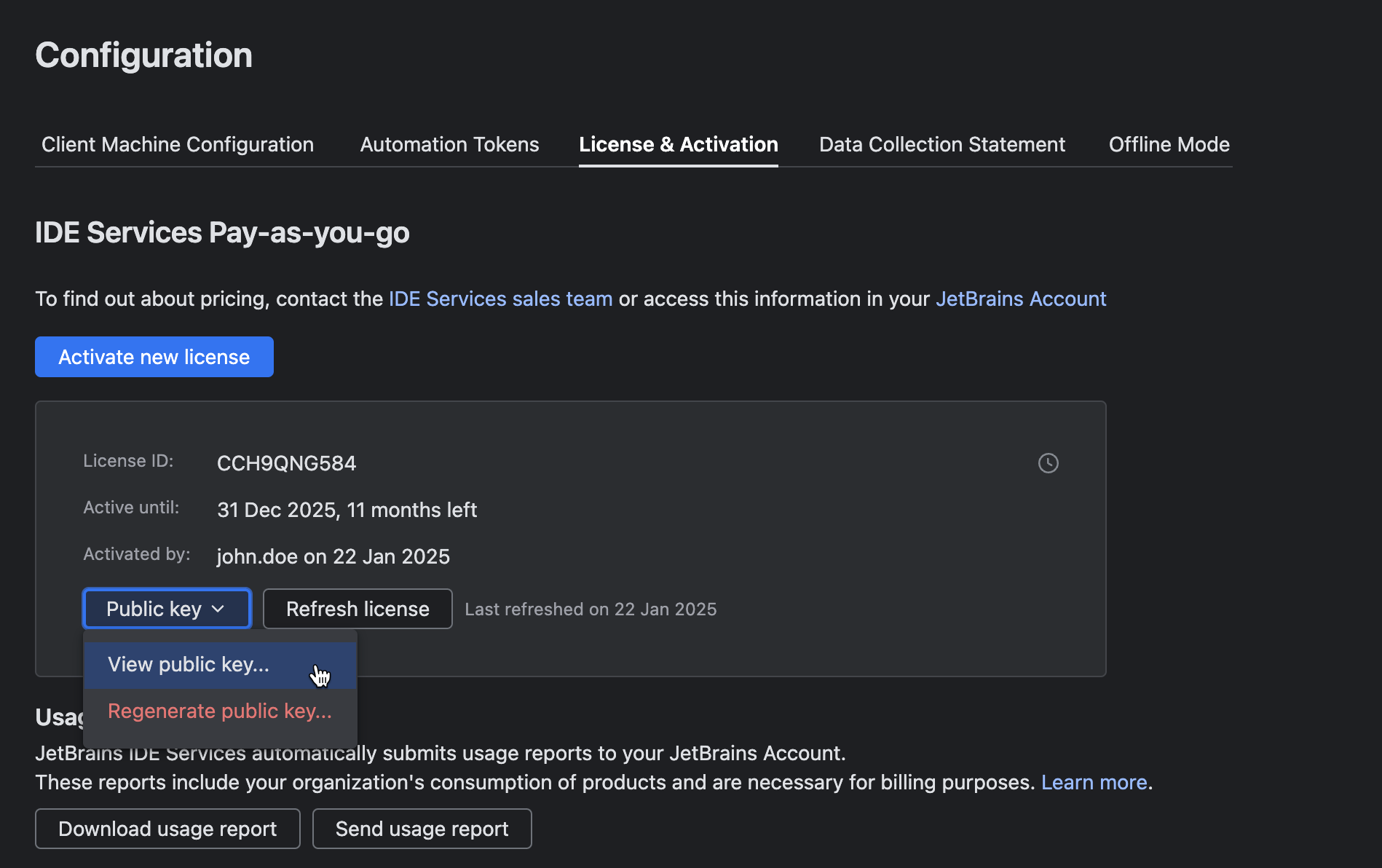
Task: Select the License & Activation tab
Action: pos(678,144)
